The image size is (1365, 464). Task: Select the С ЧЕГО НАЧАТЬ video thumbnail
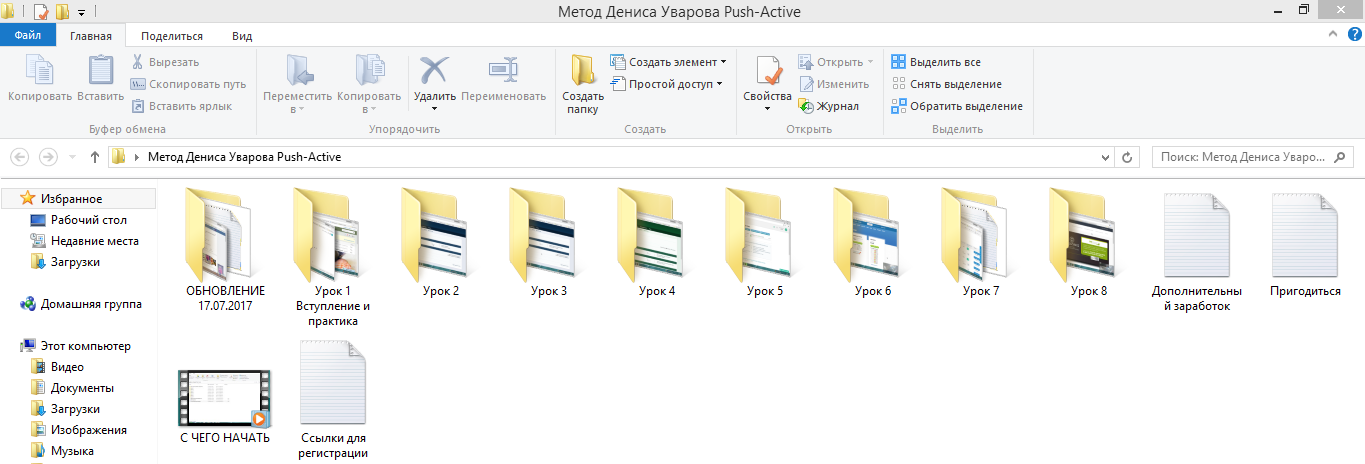225,398
